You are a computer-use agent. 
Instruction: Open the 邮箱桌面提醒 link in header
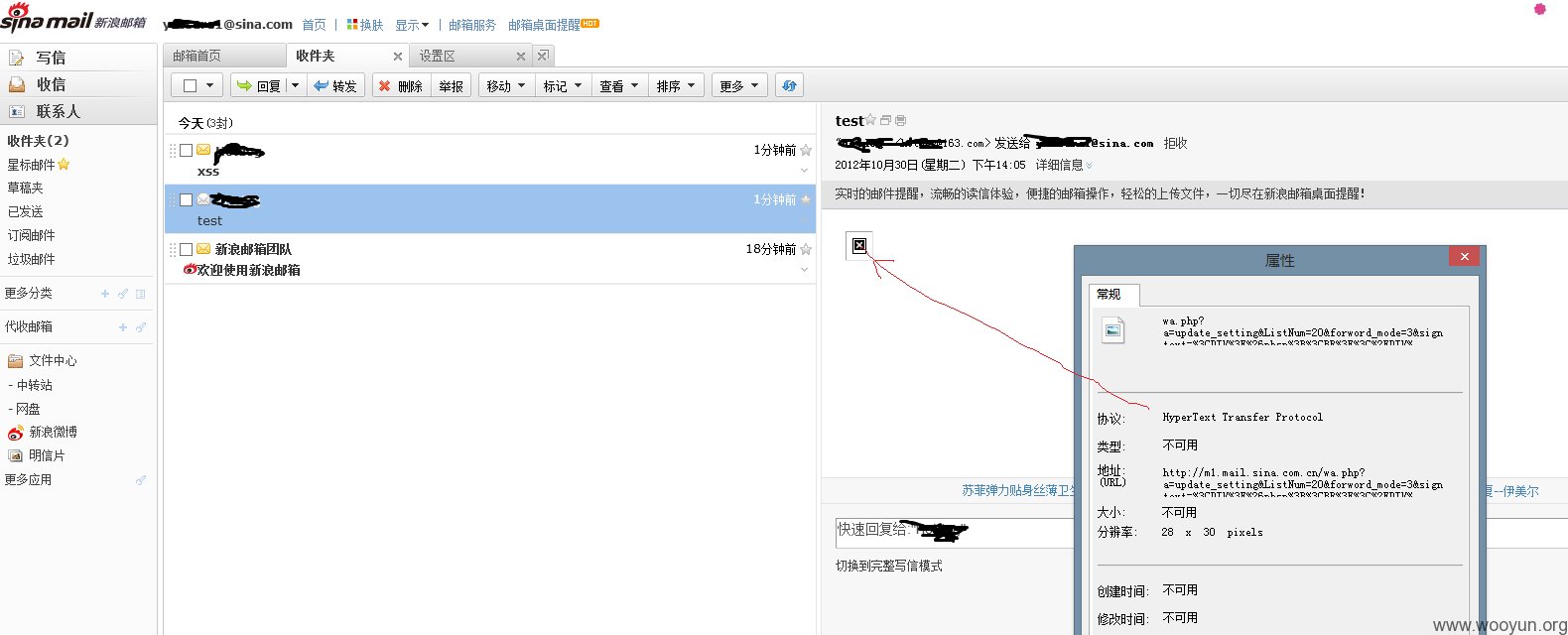(x=544, y=25)
